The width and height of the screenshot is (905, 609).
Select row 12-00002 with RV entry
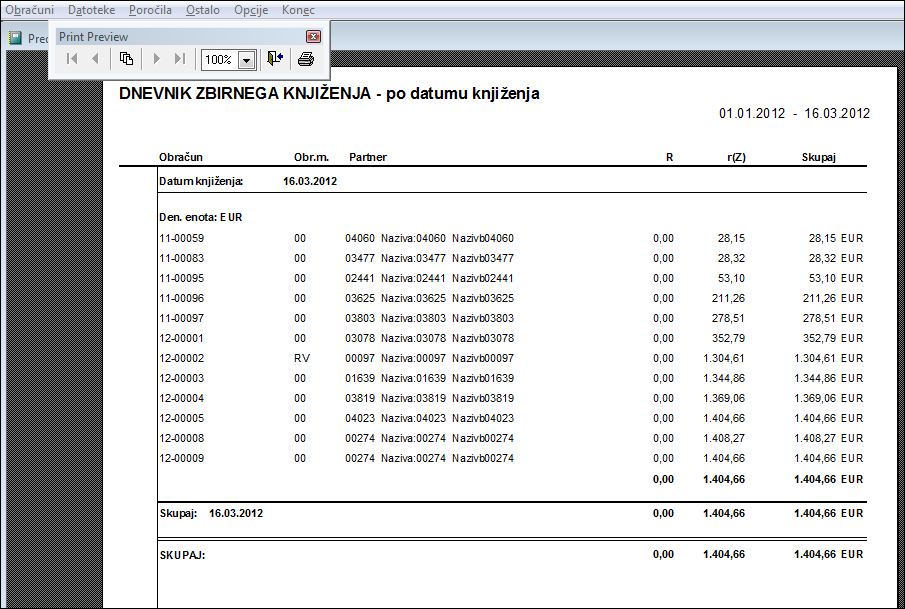(x=511, y=358)
